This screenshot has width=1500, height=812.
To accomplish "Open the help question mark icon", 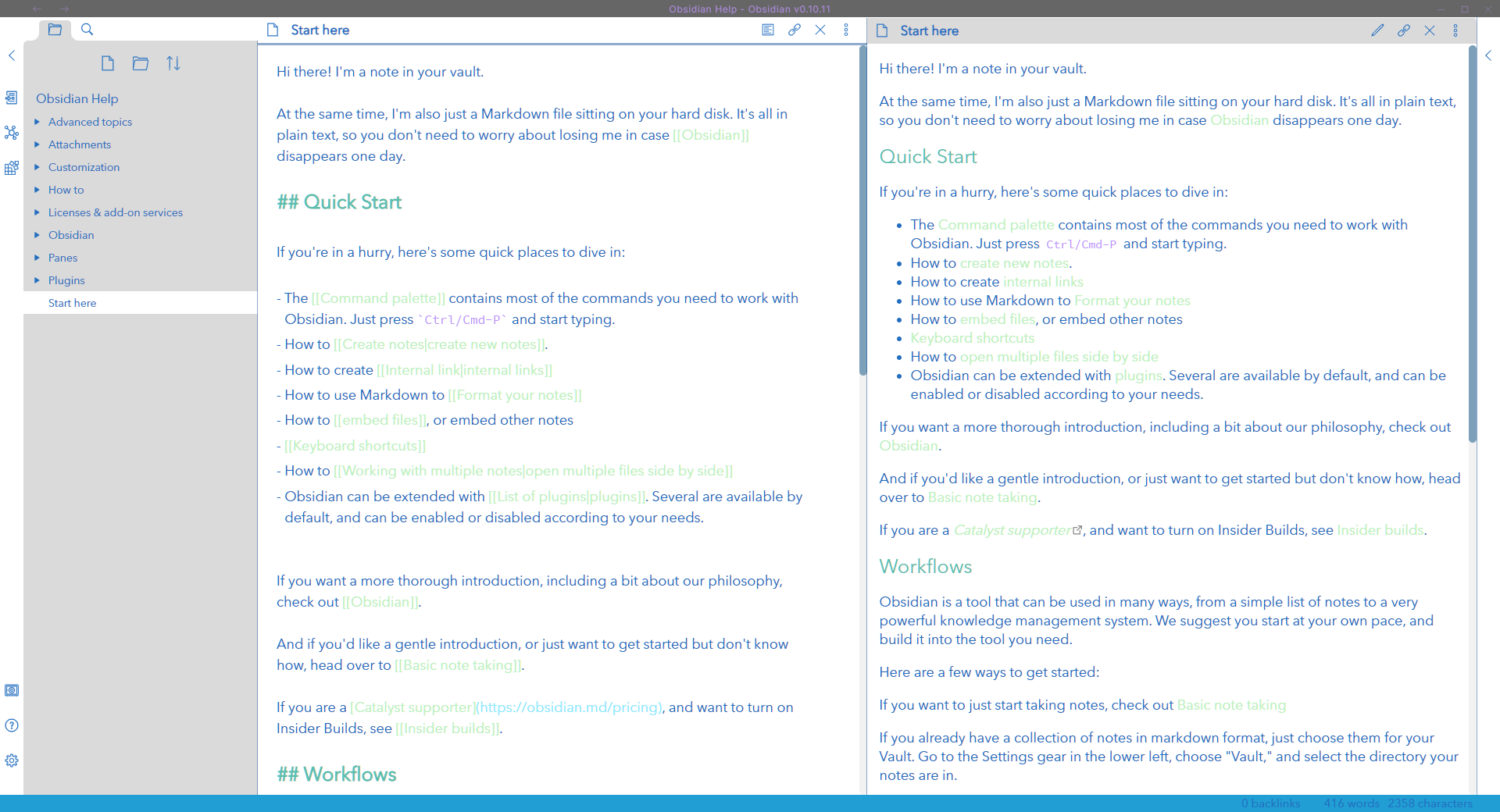I will (x=12, y=725).
